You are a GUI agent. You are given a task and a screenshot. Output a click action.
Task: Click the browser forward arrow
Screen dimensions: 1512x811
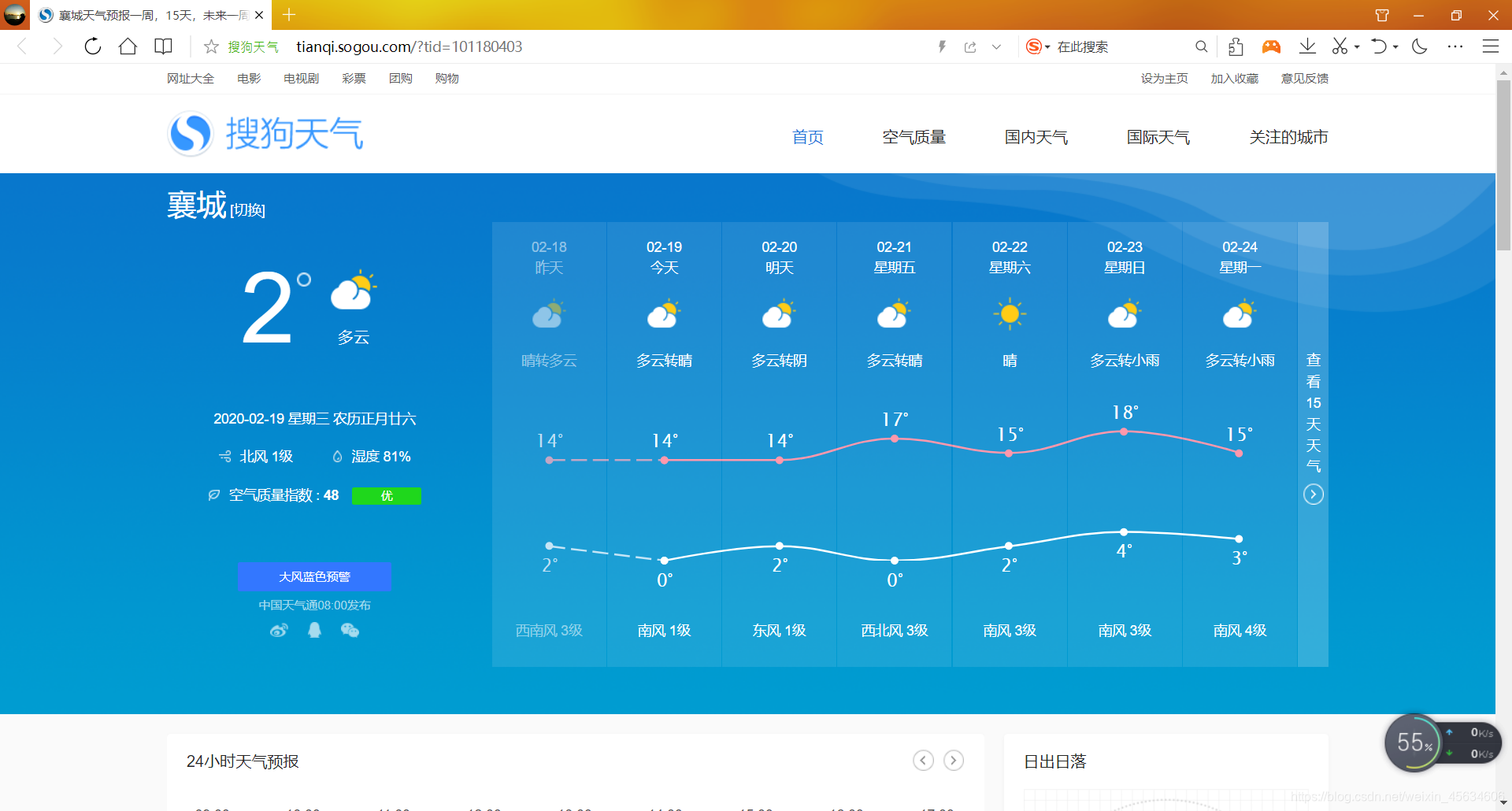tap(57, 46)
